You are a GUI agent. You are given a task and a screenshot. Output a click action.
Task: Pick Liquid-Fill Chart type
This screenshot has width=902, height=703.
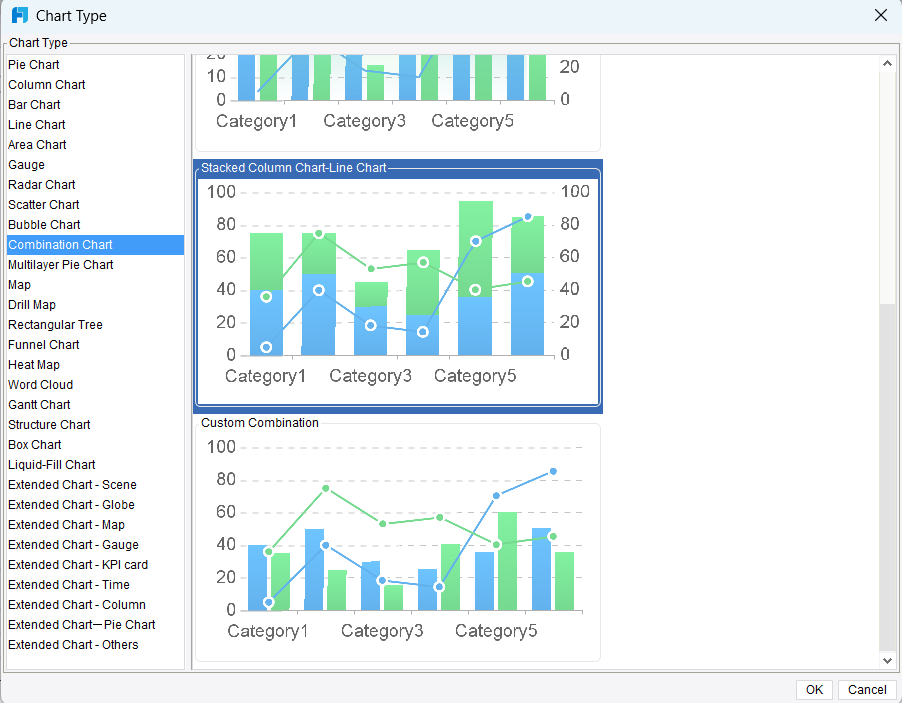pos(95,465)
